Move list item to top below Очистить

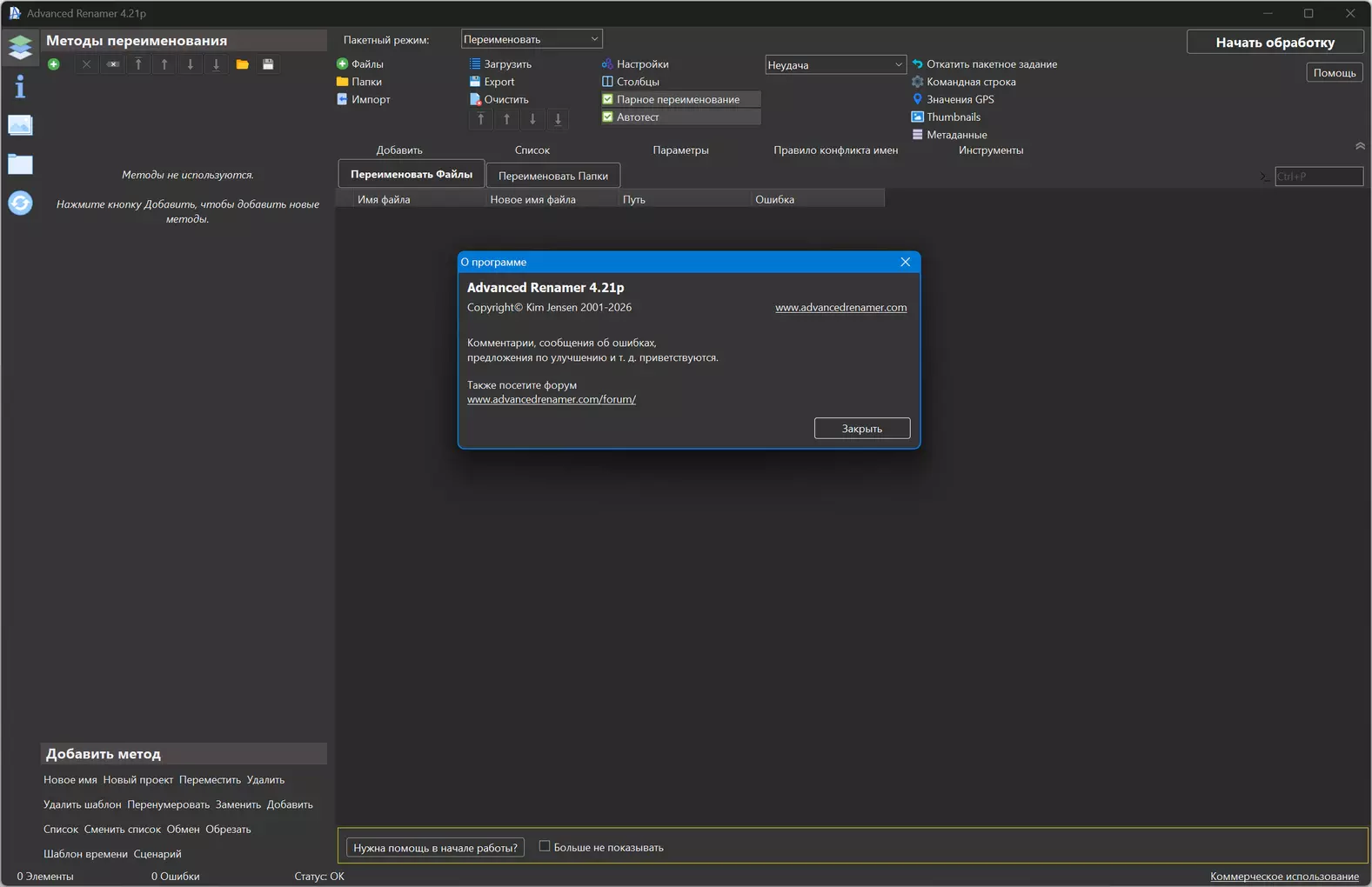pos(481,119)
